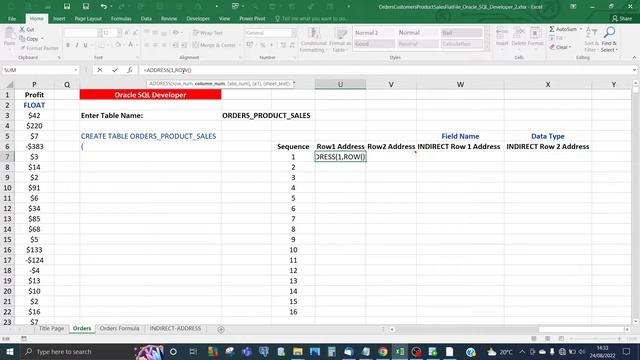The height and width of the screenshot is (360, 640).
Task: Switch to the Formulas ribbon tab
Action: (121, 19)
